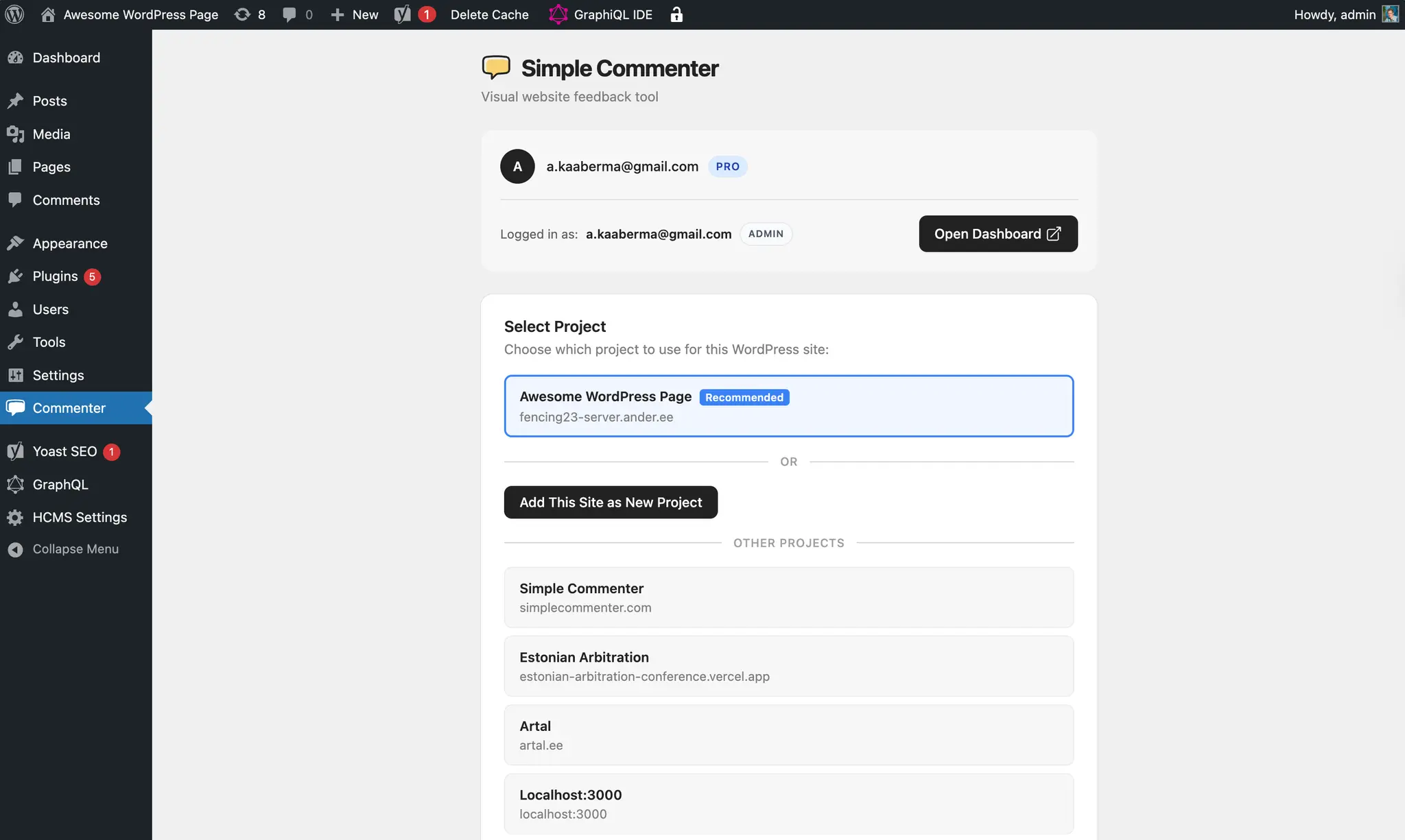This screenshot has height=840, width=1405.
Task: Click Delete Cache in the admin bar
Action: coord(488,14)
